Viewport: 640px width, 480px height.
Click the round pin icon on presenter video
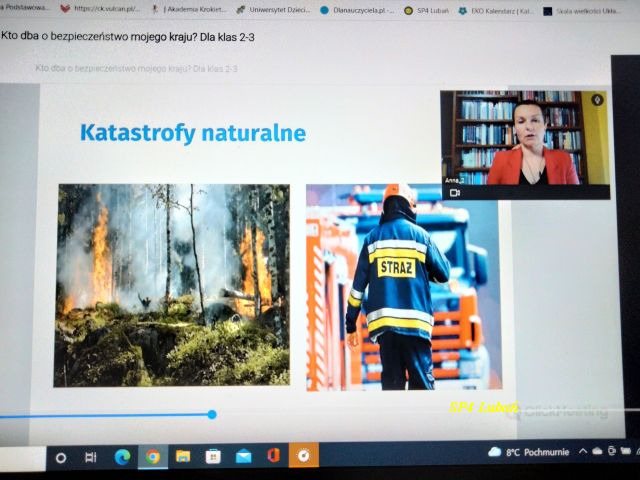(597, 100)
